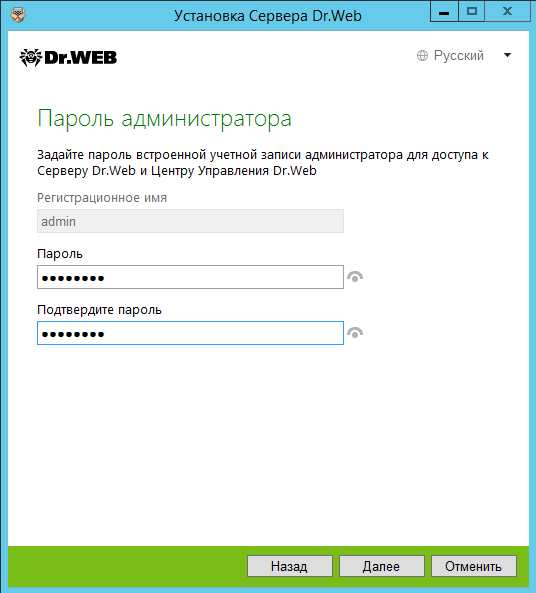Viewport: 536px width, 593px height.
Task: Focus the Подтвердите пароль input field
Action: pos(190,333)
